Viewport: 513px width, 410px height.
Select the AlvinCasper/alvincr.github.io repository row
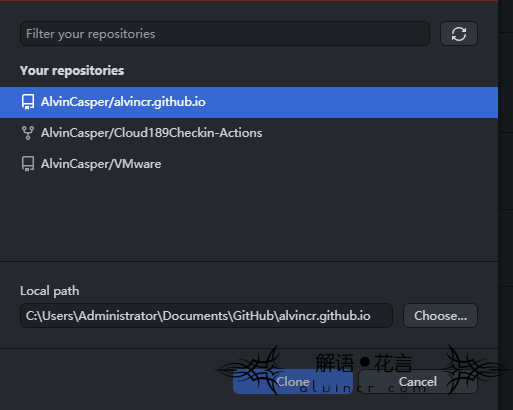tap(249, 102)
